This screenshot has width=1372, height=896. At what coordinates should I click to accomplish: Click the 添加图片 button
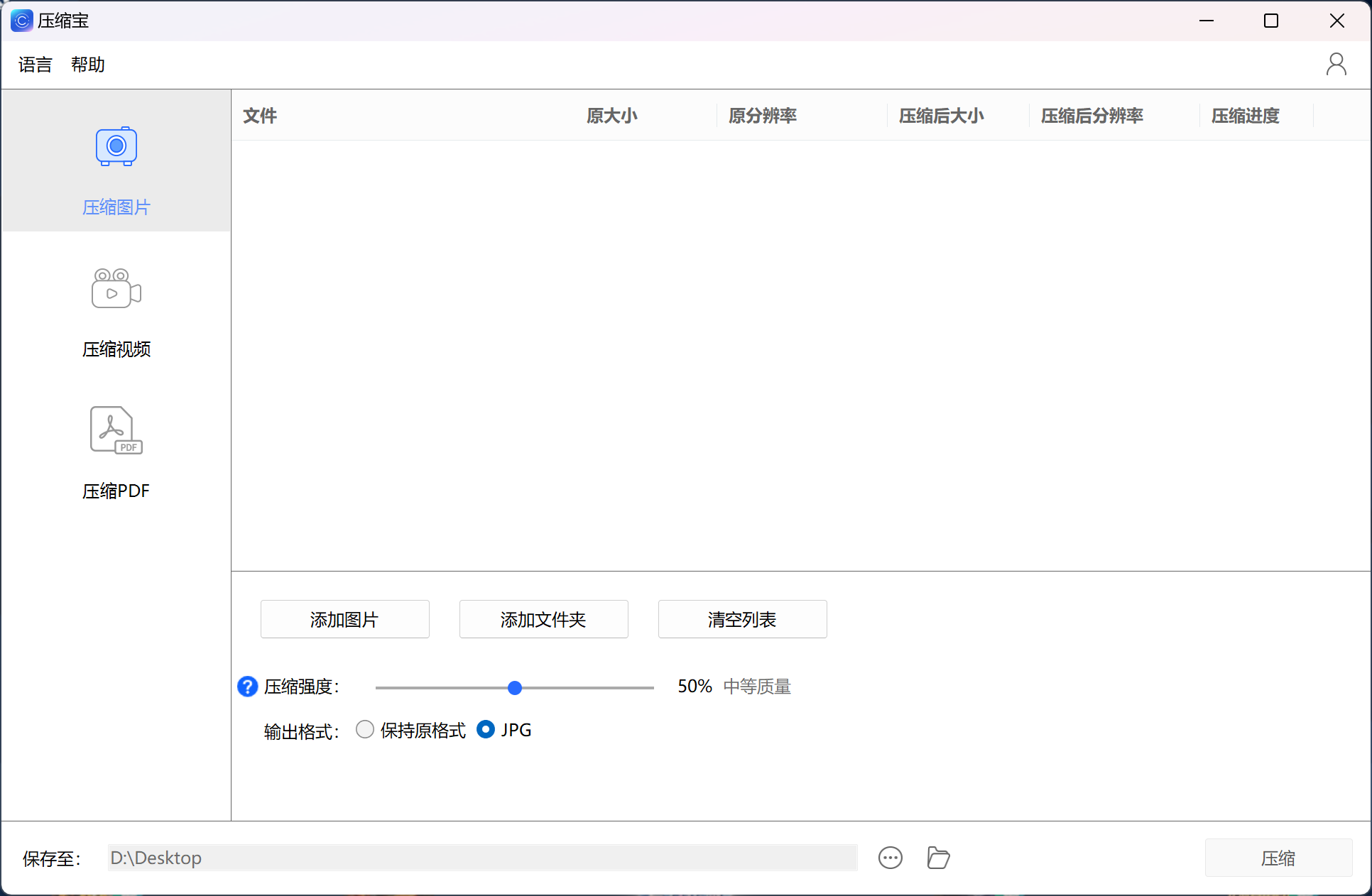click(x=345, y=619)
